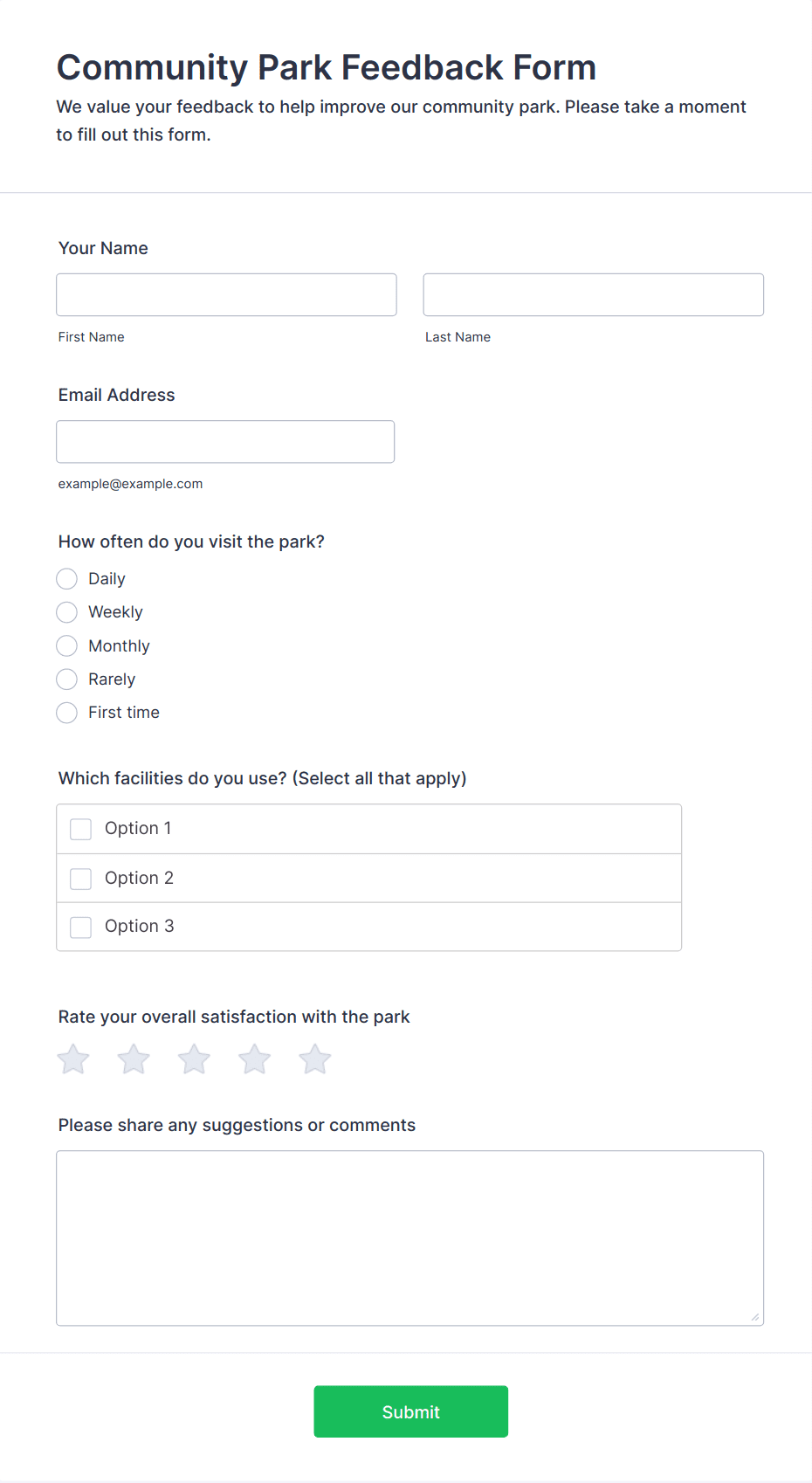Pick the Rarely visit option
The width and height of the screenshot is (812, 1483).
(x=67, y=679)
